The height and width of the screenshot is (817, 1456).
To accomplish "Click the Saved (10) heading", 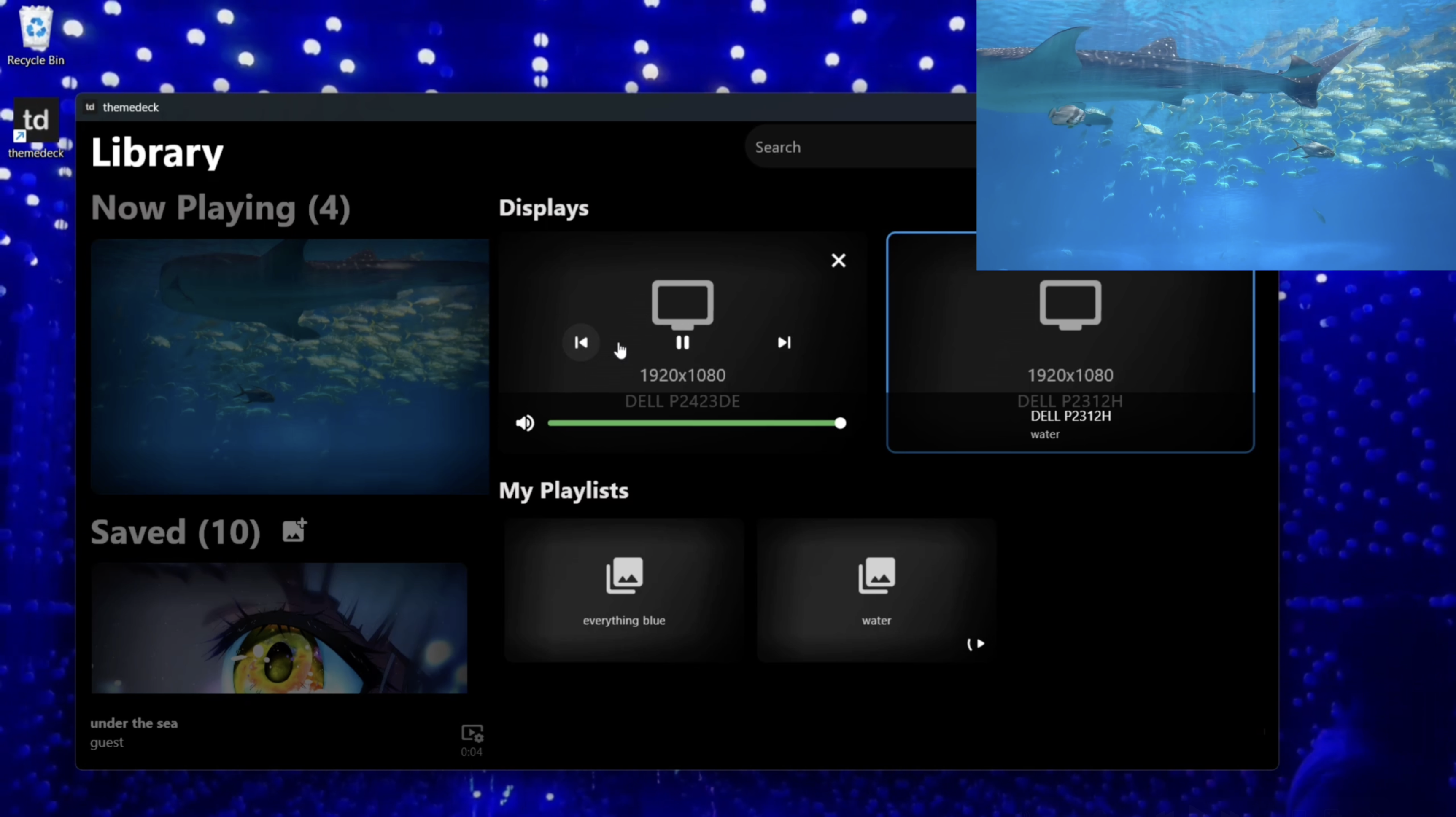I will (x=176, y=532).
